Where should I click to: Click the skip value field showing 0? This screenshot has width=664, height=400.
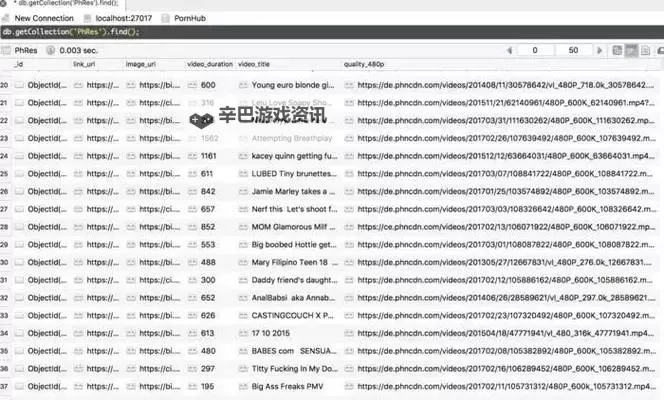[535, 49]
